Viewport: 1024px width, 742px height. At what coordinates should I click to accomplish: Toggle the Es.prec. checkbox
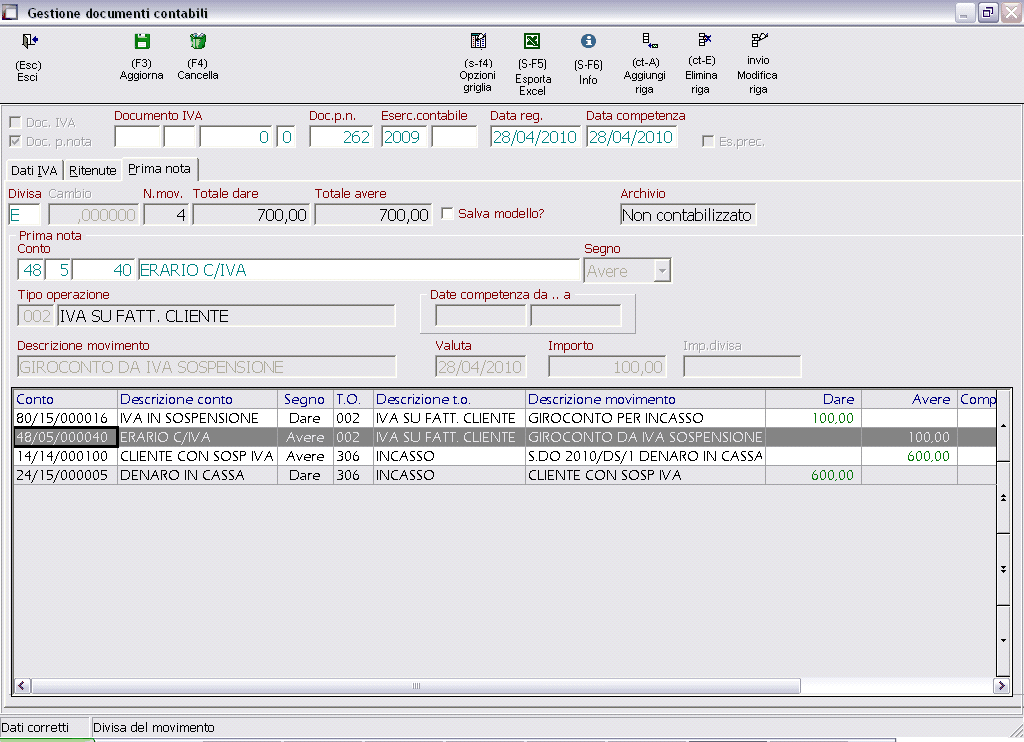coord(707,141)
